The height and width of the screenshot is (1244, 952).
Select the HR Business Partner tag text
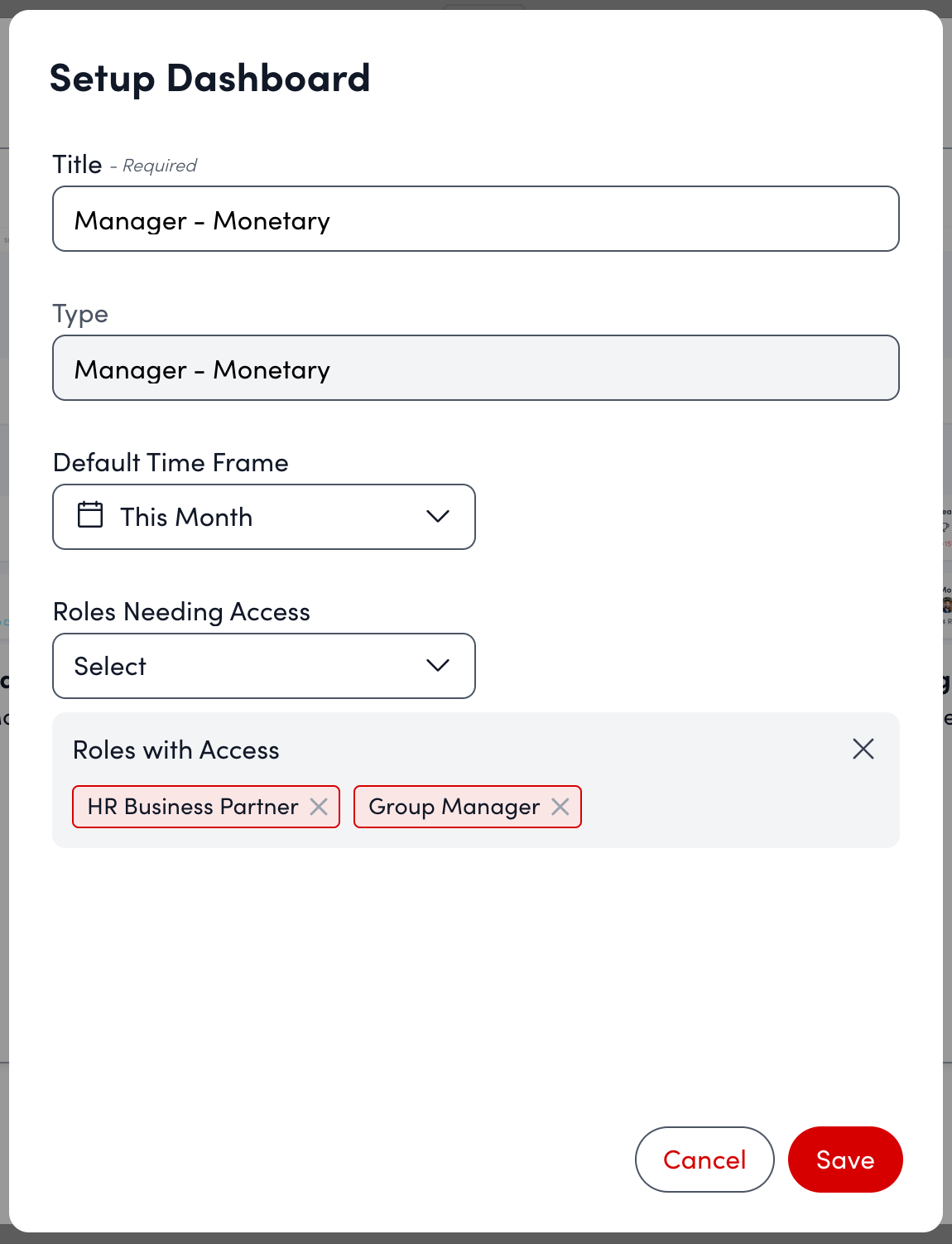192,807
